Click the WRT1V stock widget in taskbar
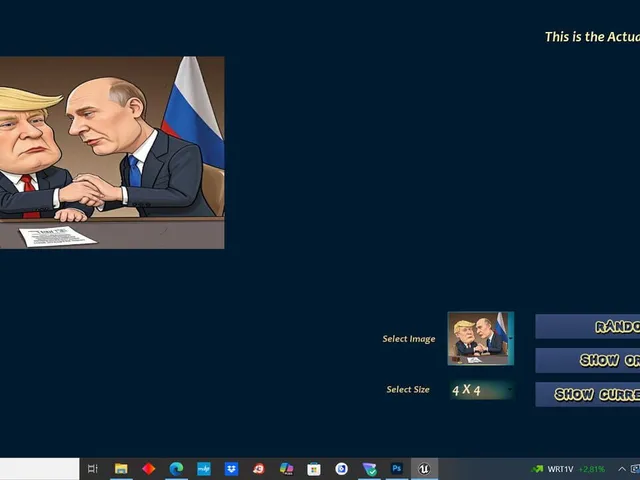This screenshot has width=640, height=480. (x=568, y=469)
